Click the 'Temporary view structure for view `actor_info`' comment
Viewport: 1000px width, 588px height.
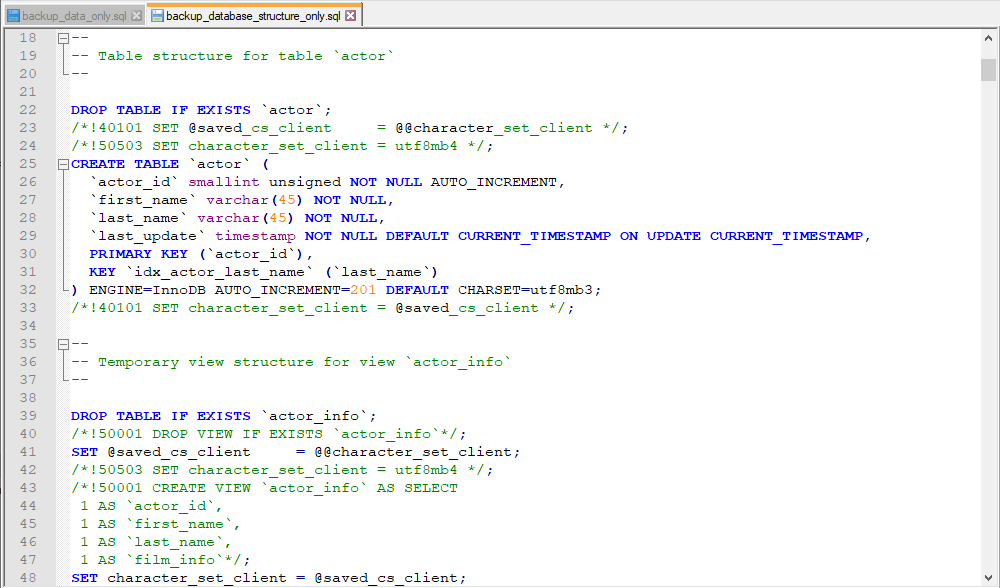coord(291,362)
